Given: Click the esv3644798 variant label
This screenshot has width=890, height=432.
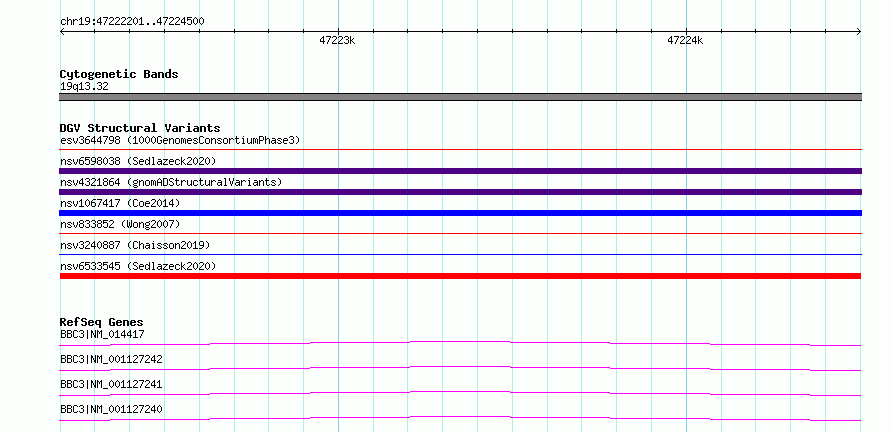Looking at the screenshot, I should pyautogui.click(x=180, y=140).
